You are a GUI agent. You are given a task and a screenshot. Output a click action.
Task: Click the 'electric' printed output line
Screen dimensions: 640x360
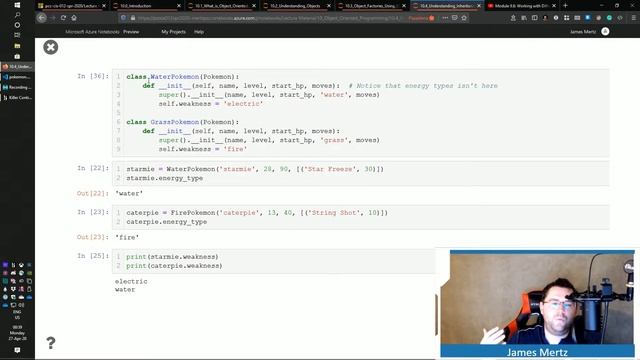[x=131, y=281]
